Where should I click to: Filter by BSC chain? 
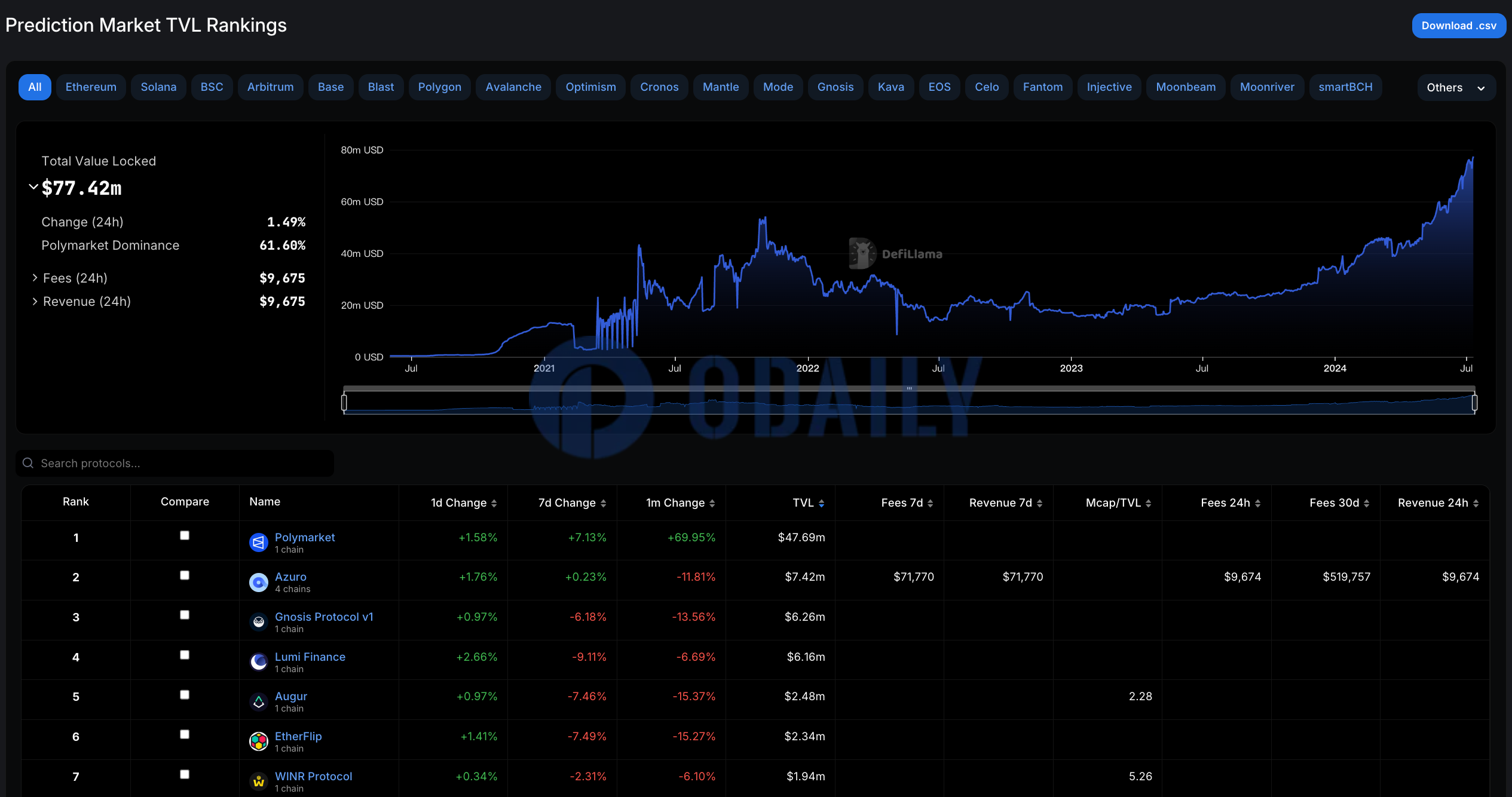point(212,87)
